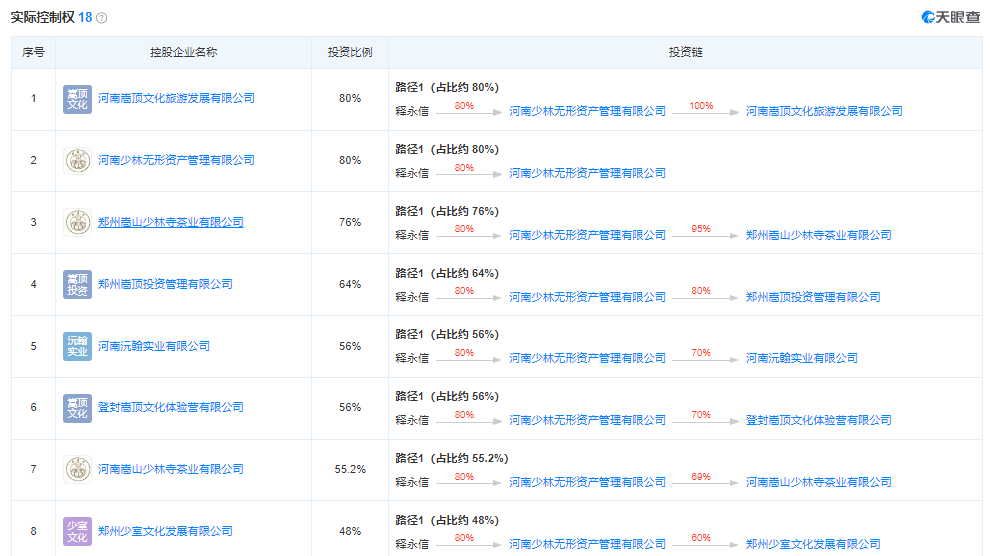Click the 投资链 column header
The image size is (990, 556).
point(685,52)
